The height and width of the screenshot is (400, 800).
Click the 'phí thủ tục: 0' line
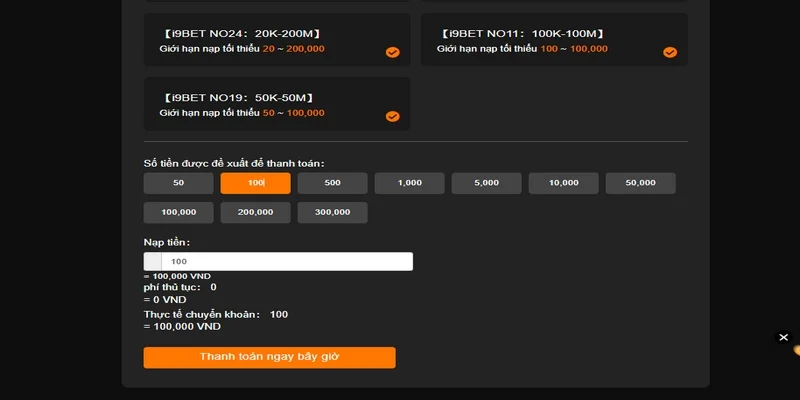tap(180, 287)
